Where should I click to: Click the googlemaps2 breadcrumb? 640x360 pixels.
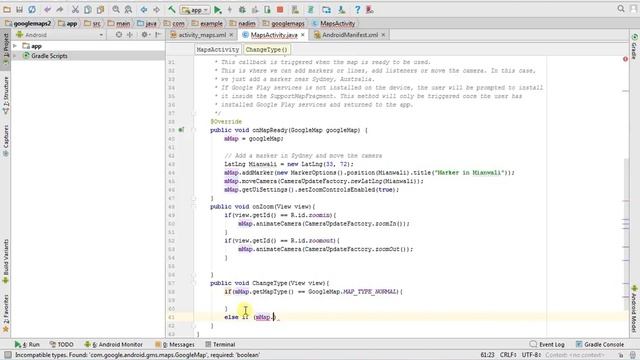[28, 23]
